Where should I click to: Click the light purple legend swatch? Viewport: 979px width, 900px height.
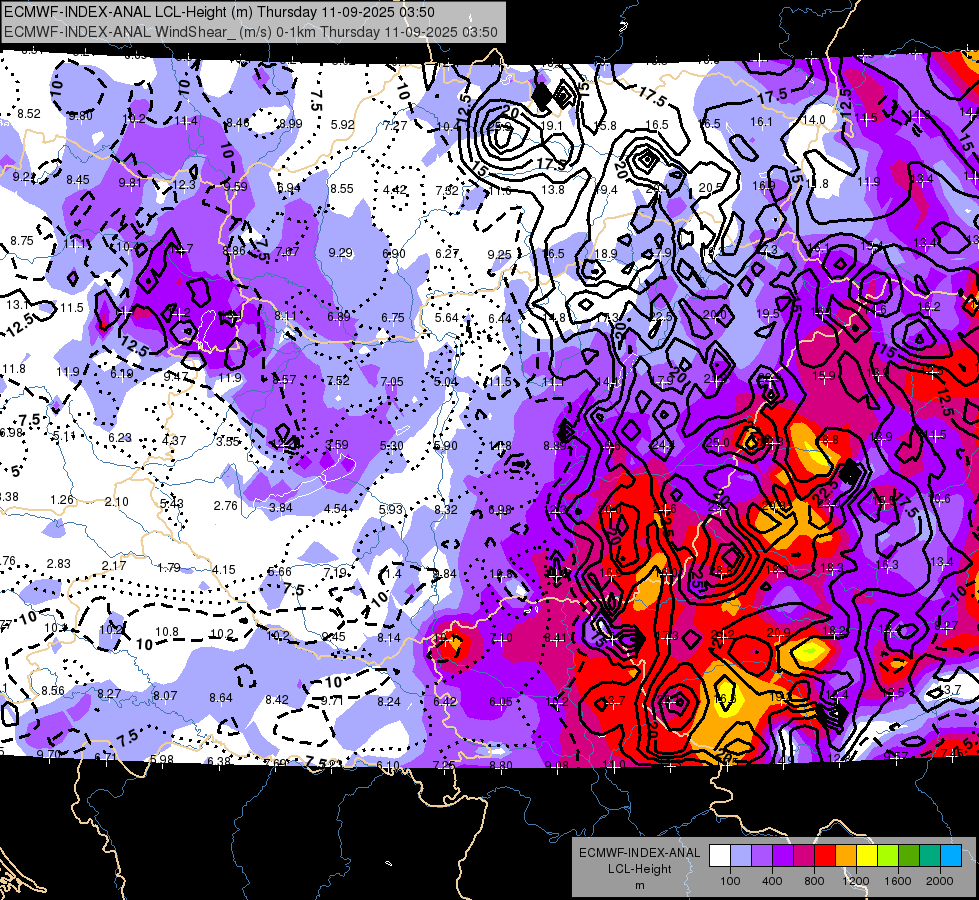click(762, 856)
